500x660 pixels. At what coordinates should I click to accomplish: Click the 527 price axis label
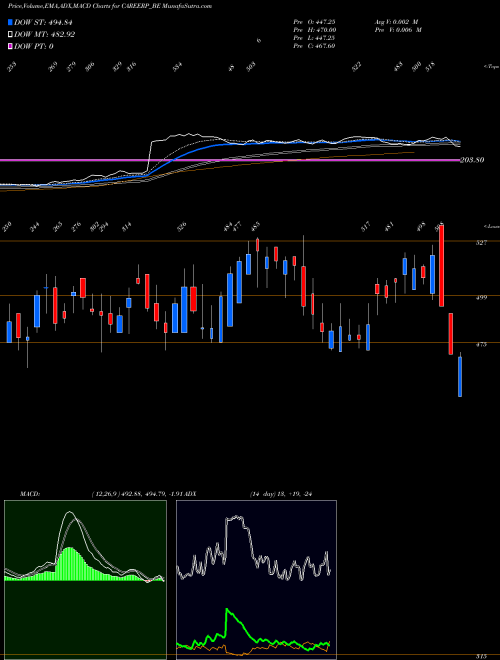(481, 242)
